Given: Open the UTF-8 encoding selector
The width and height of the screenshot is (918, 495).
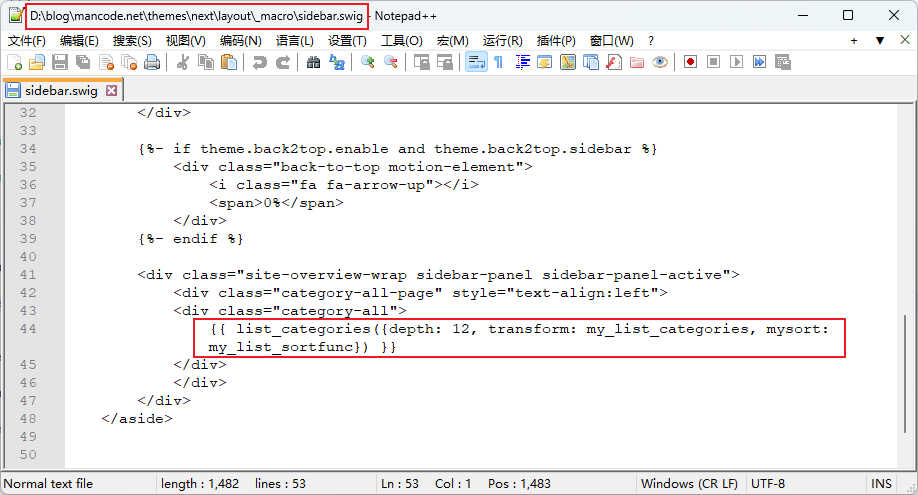Looking at the screenshot, I should [767, 484].
